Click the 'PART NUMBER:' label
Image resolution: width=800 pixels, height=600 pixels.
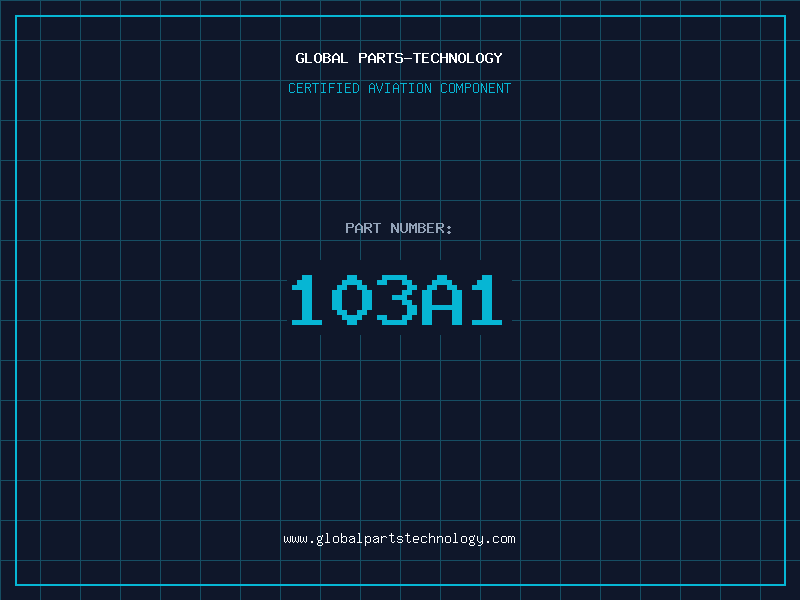point(399,228)
